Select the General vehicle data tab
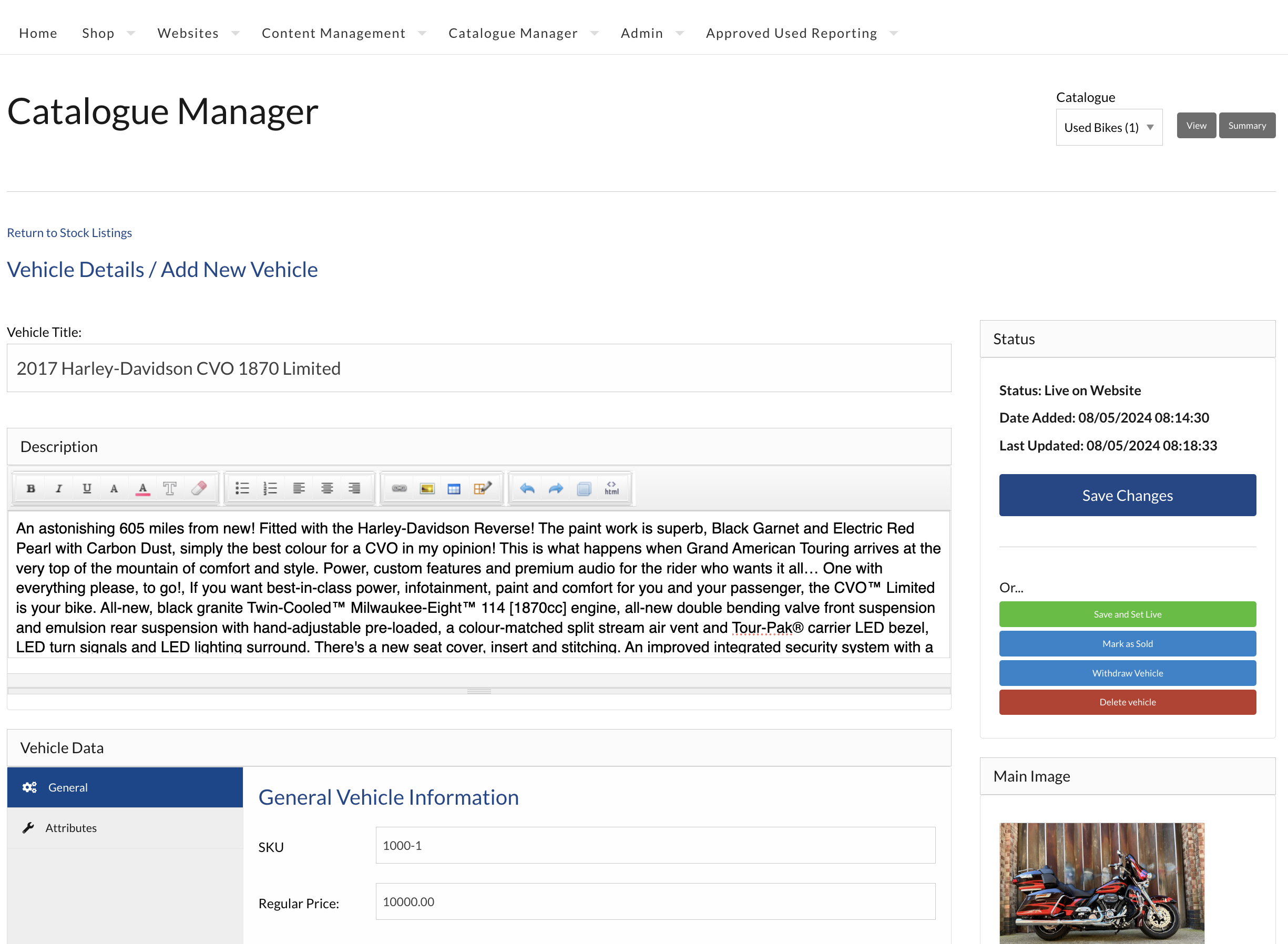This screenshot has height=944, width=1288. coord(68,787)
